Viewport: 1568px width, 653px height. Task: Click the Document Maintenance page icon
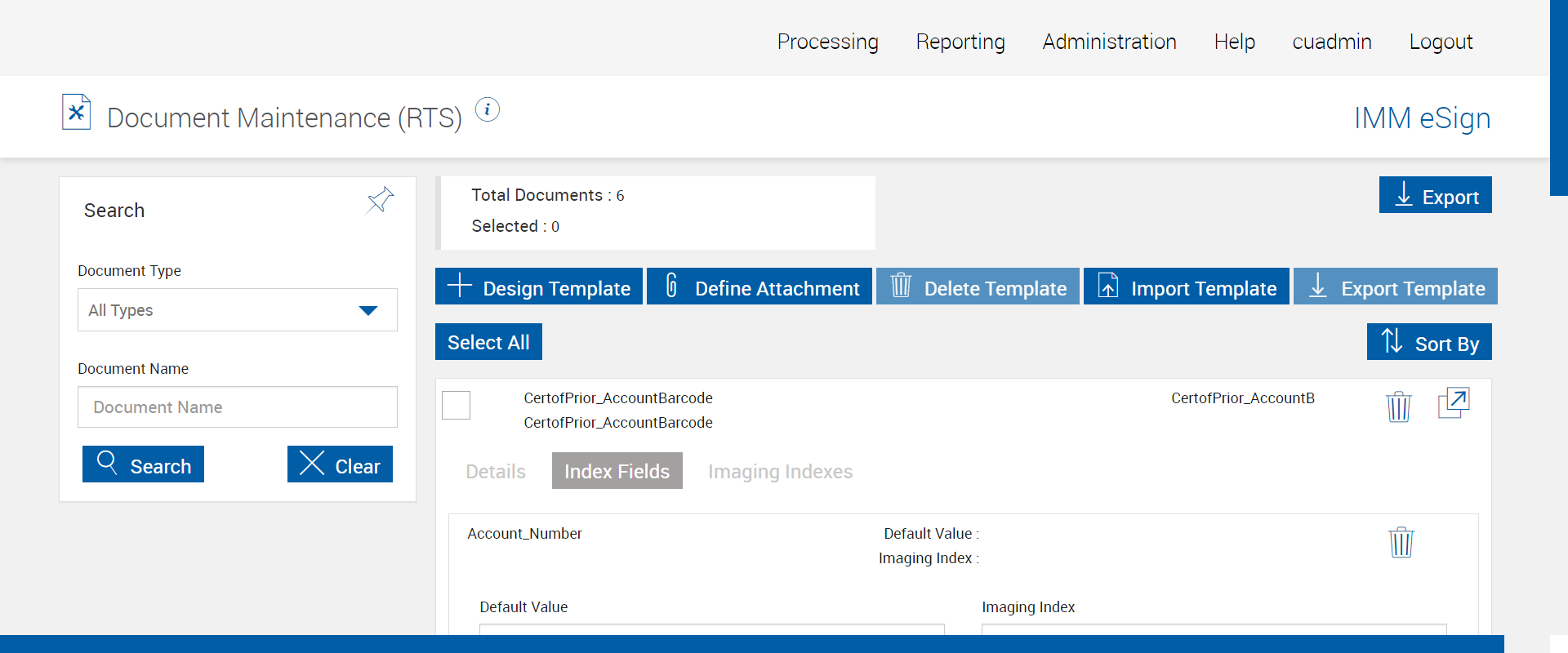(x=77, y=113)
